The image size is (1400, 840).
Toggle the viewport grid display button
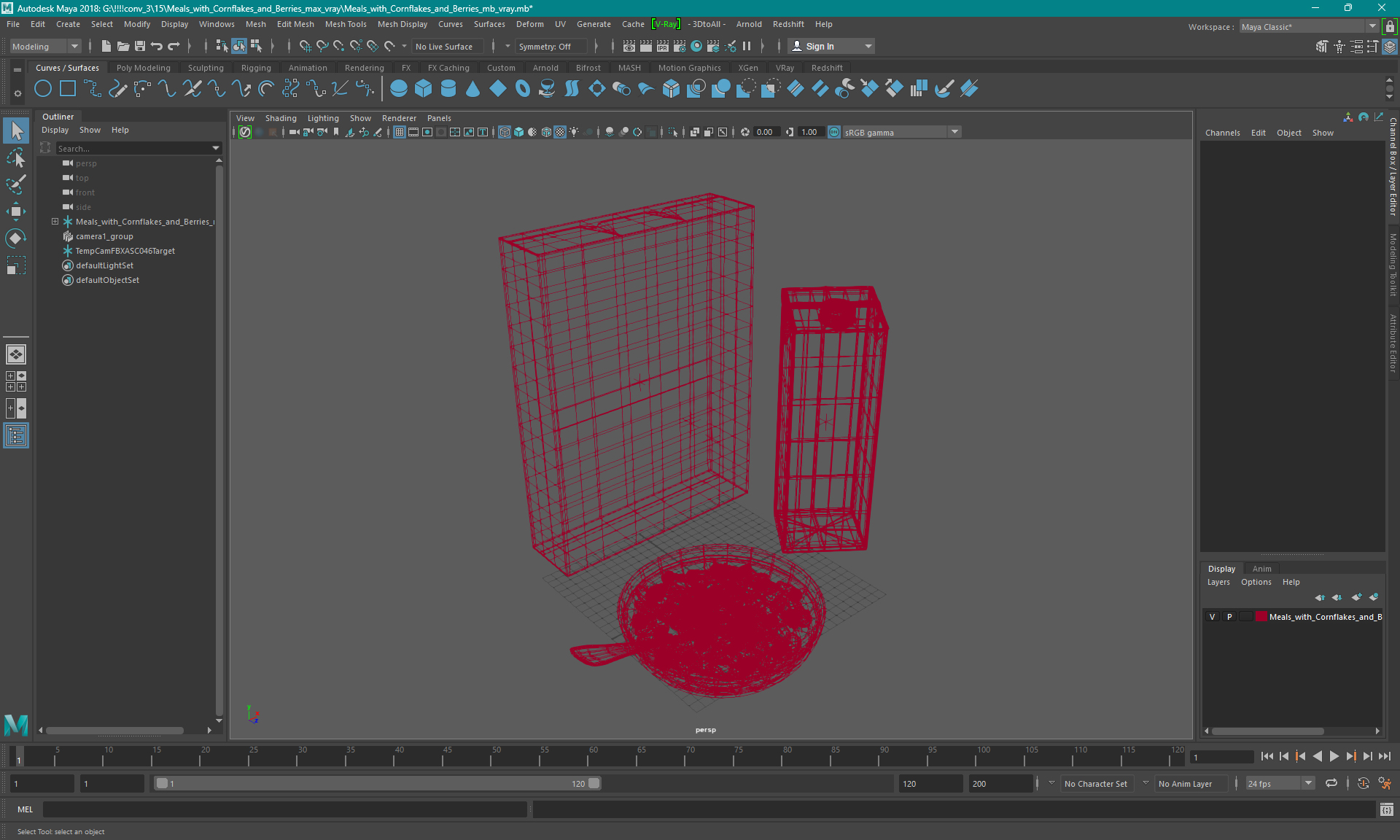pyautogui.click(x=400, y=132)
